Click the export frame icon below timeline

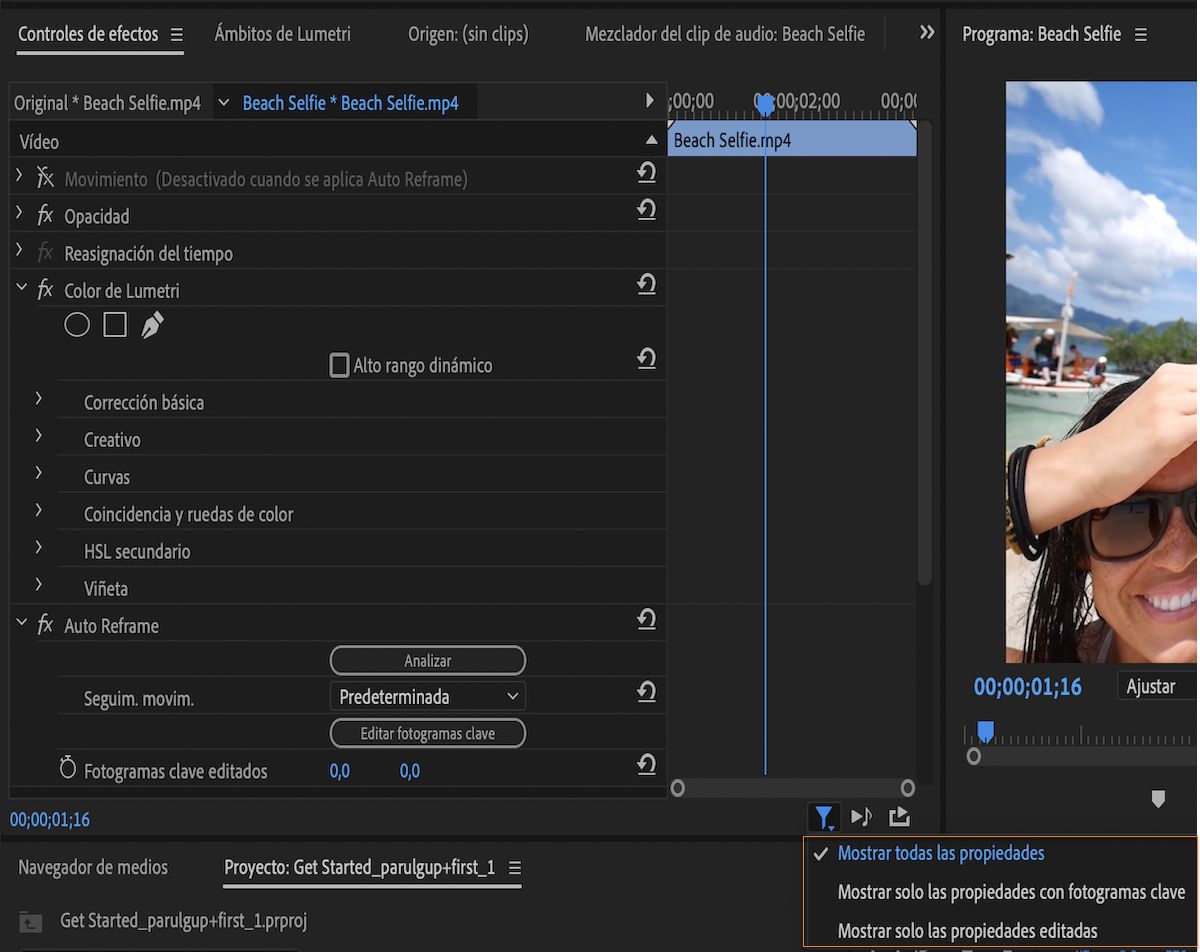pyautogui.click(x=899, y=818)
